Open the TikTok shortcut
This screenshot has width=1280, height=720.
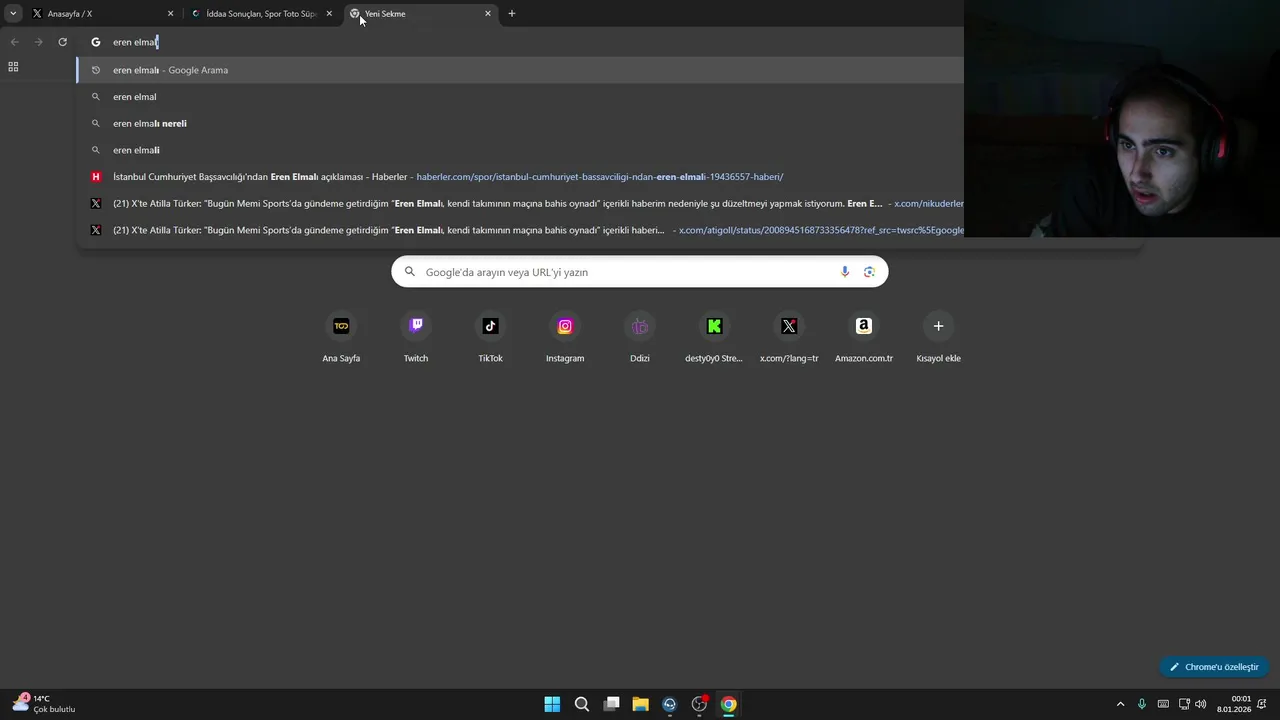point(490,338)
